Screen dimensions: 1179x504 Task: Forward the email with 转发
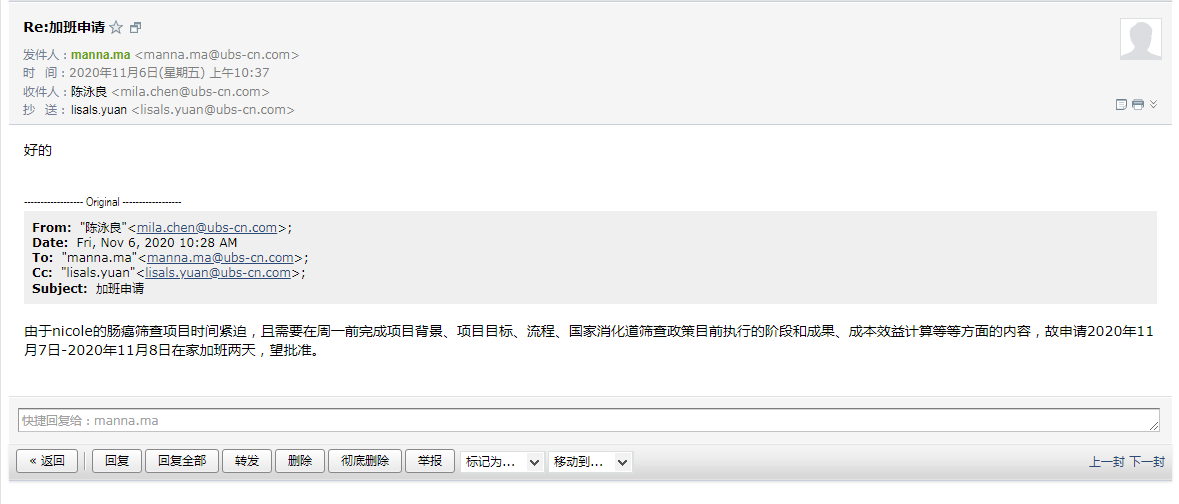click(x=247, y=461)
